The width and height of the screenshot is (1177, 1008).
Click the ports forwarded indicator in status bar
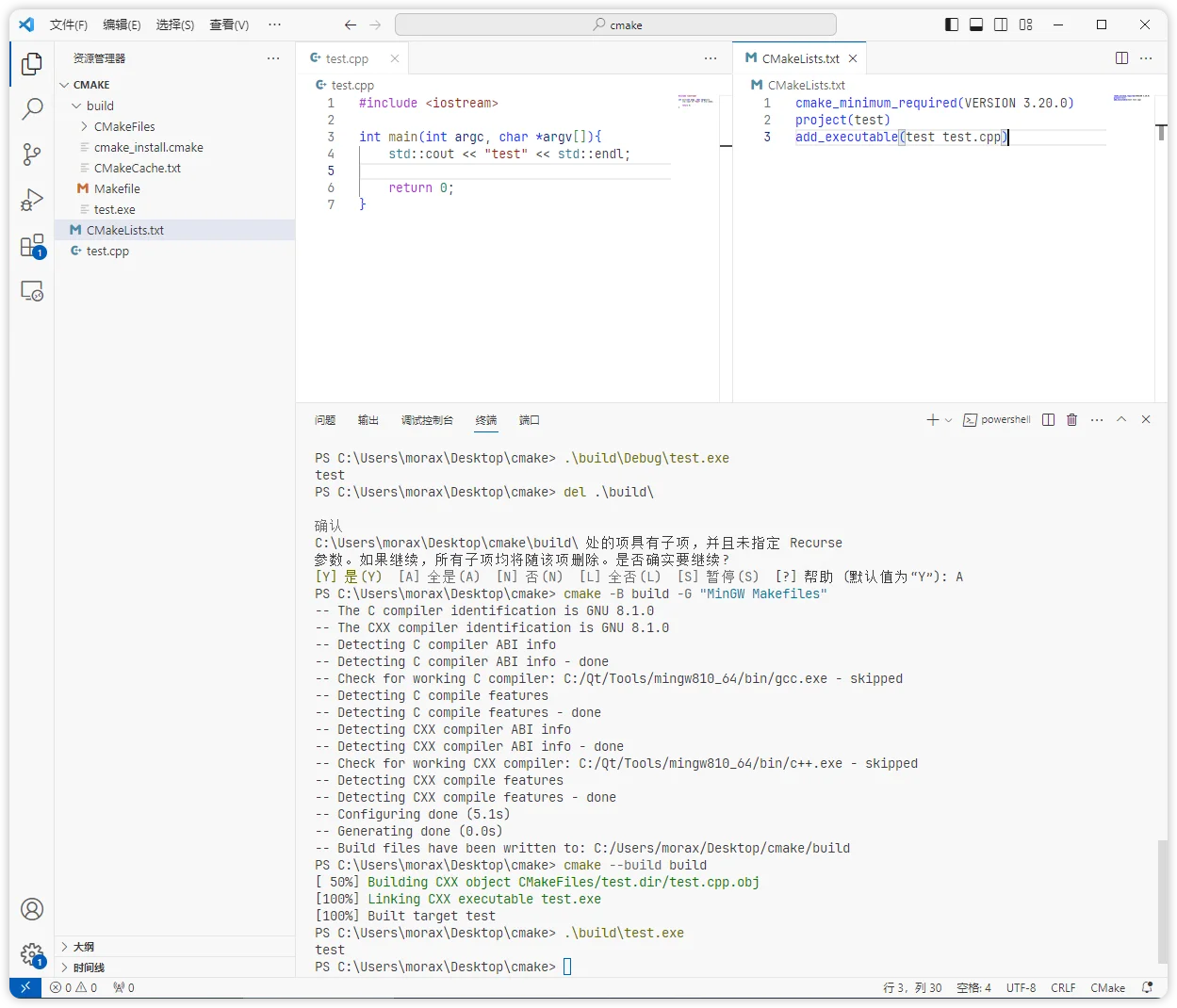tap(123, 987)
